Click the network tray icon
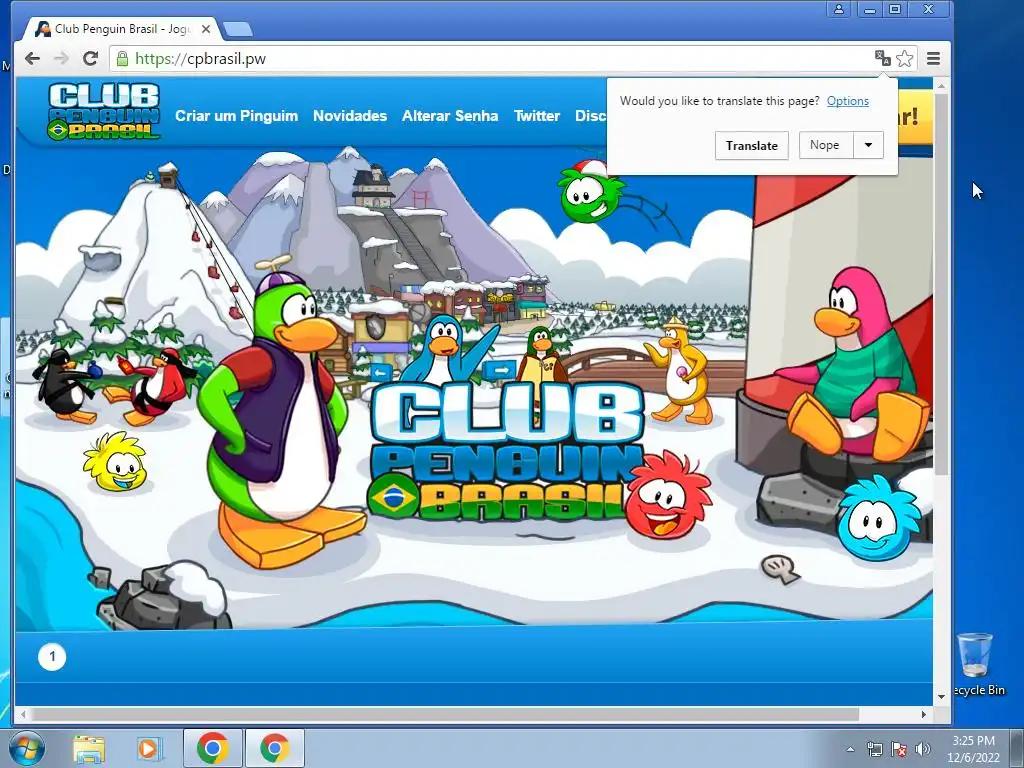Screen dimensions: 1024x768 point(874,749)
